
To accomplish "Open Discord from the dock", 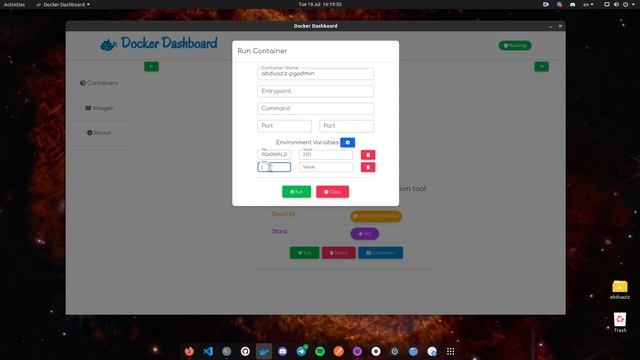I will click(x=282, y=351).
